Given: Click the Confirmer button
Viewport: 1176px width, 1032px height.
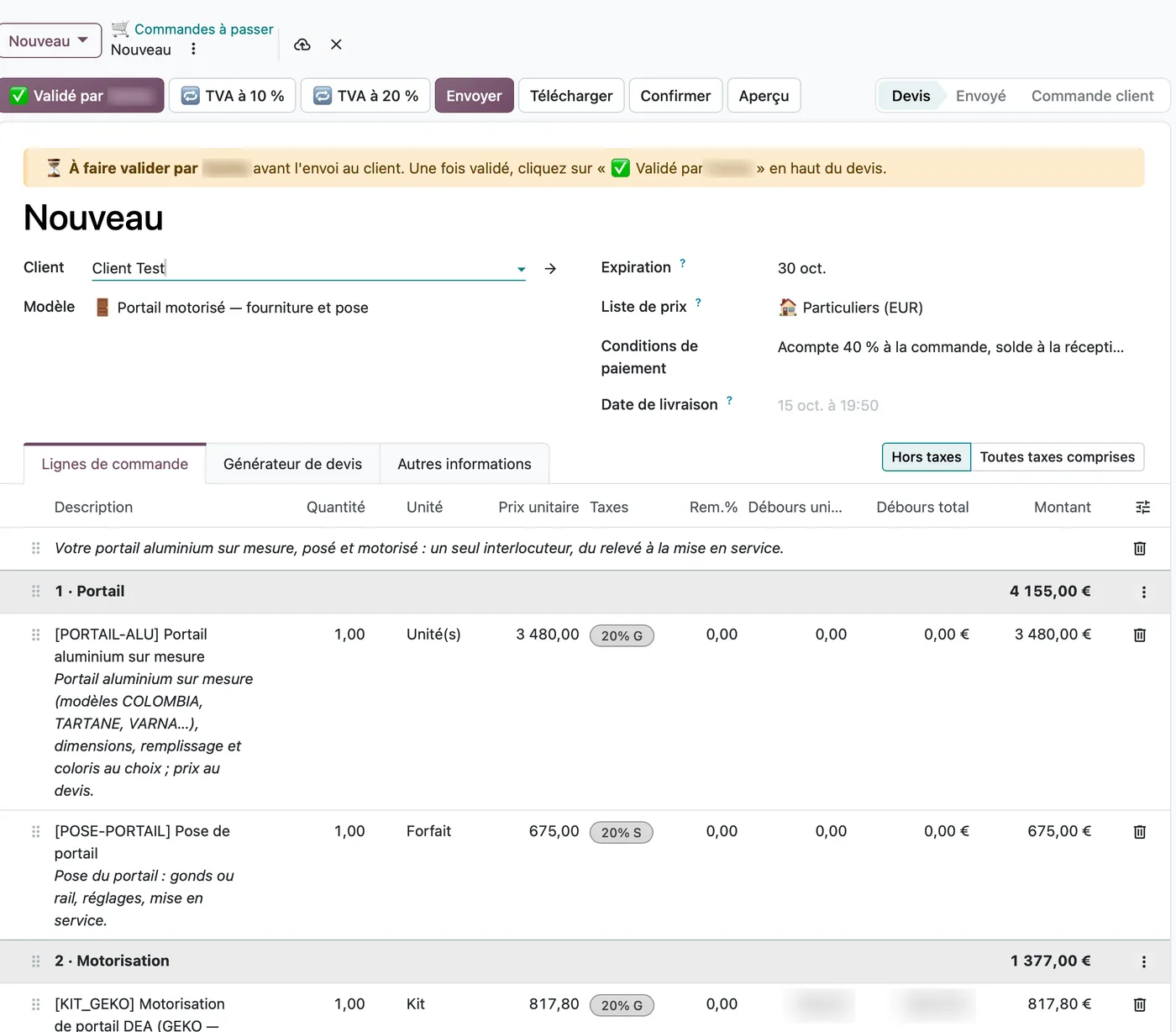Looking at the screenshot, I should tap(675, 95).
